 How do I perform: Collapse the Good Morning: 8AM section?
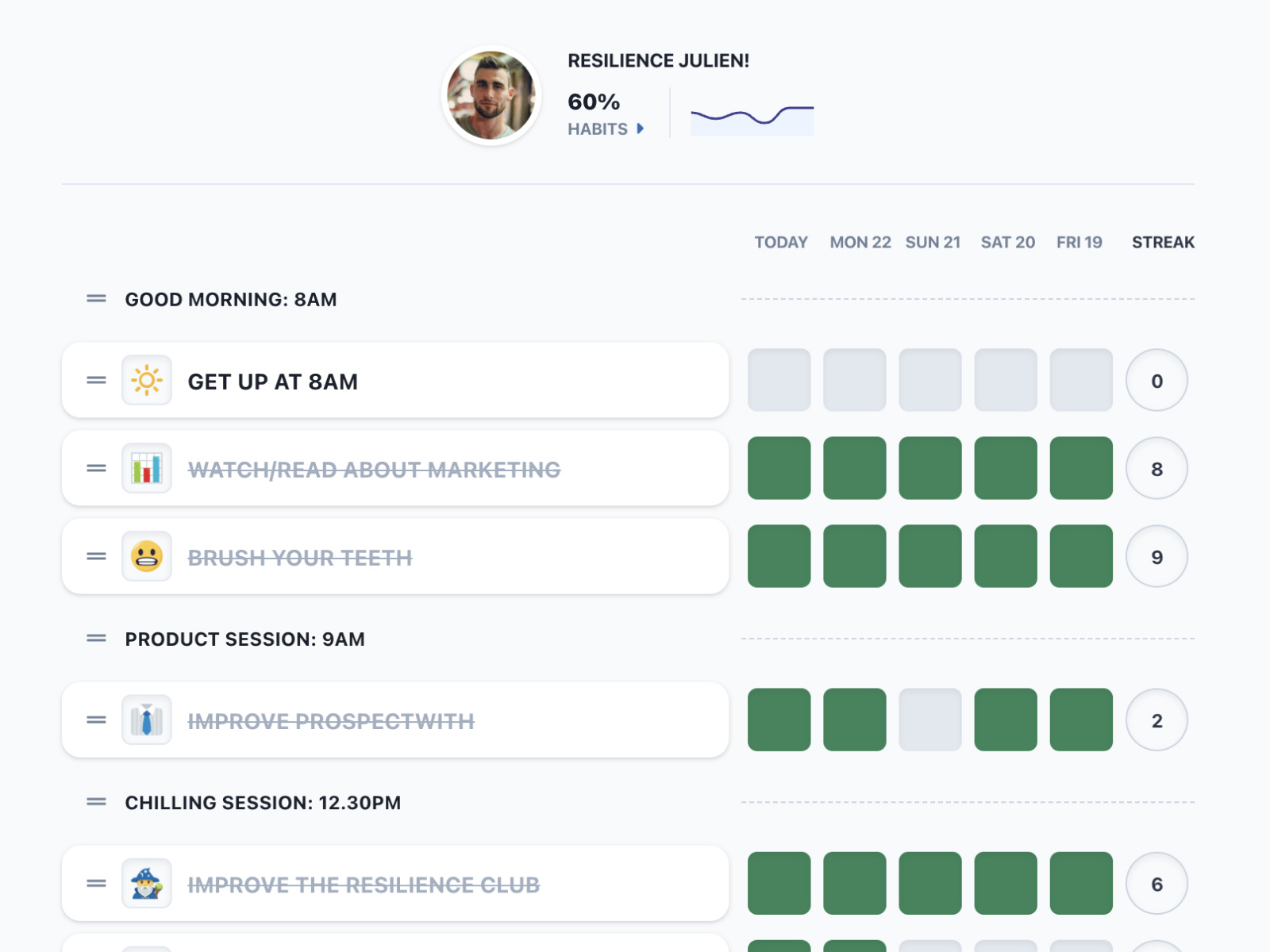point(230,300)
